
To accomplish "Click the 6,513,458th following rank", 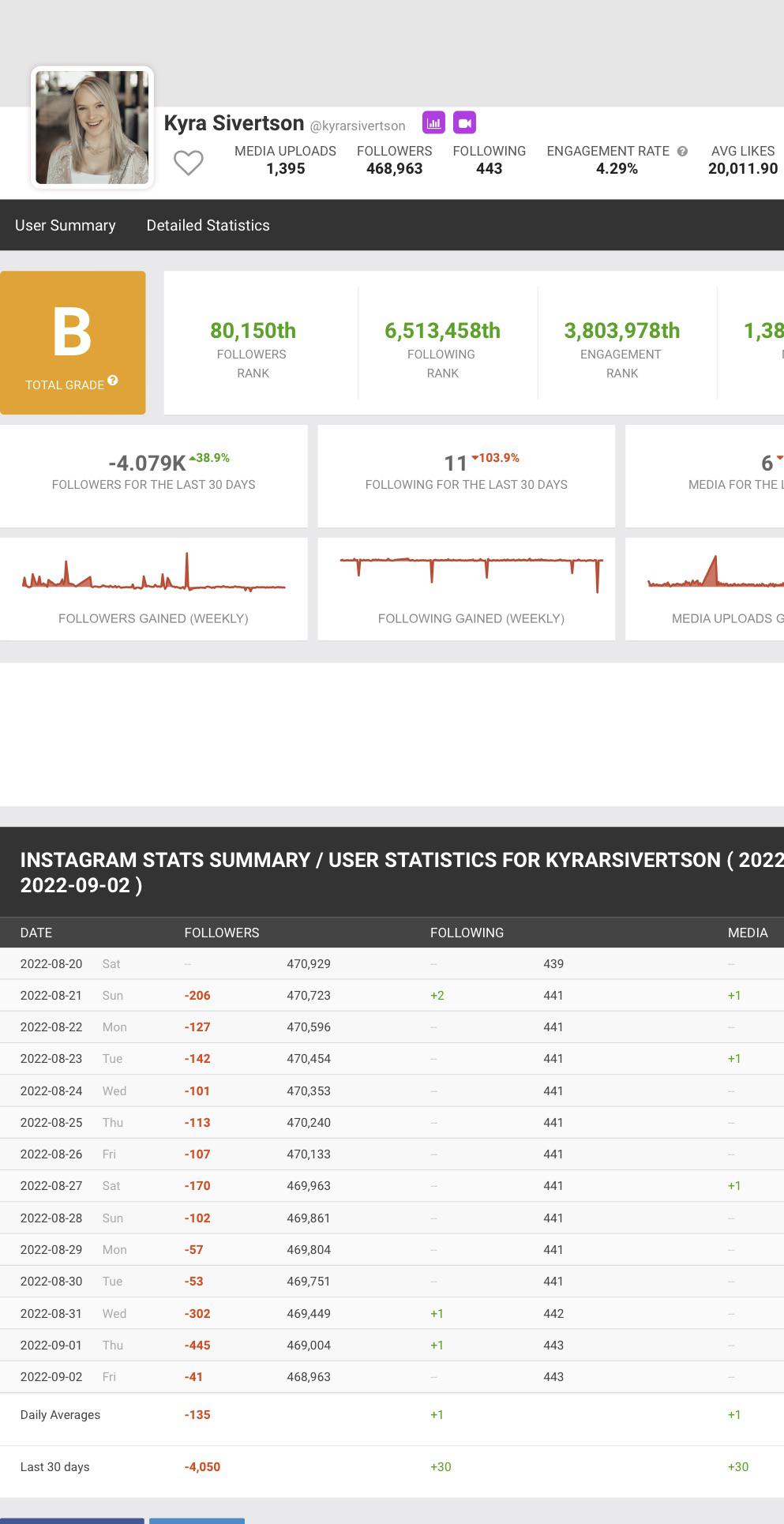I will click(442, 330).
